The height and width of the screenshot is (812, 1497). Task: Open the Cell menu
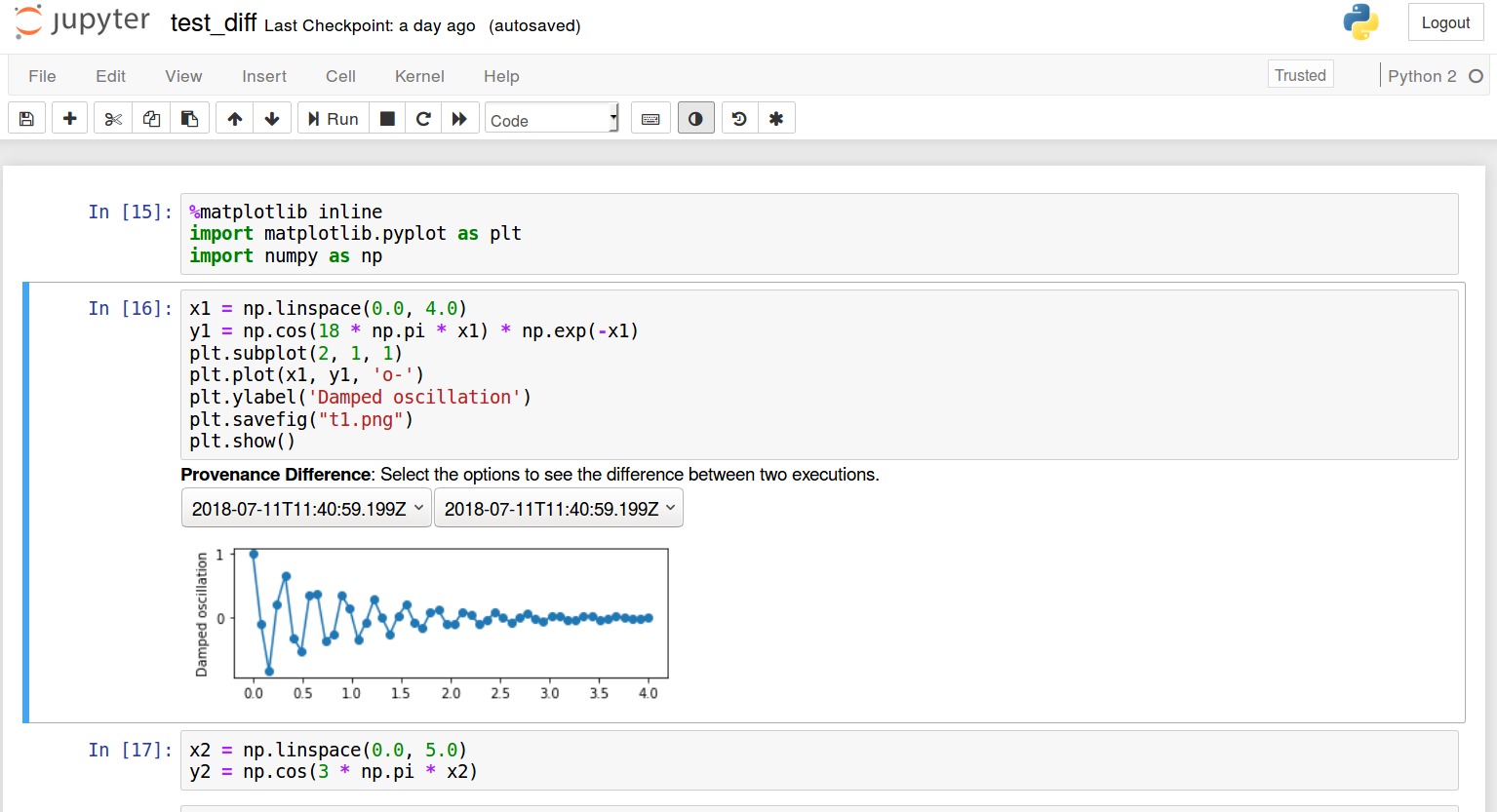340,76
